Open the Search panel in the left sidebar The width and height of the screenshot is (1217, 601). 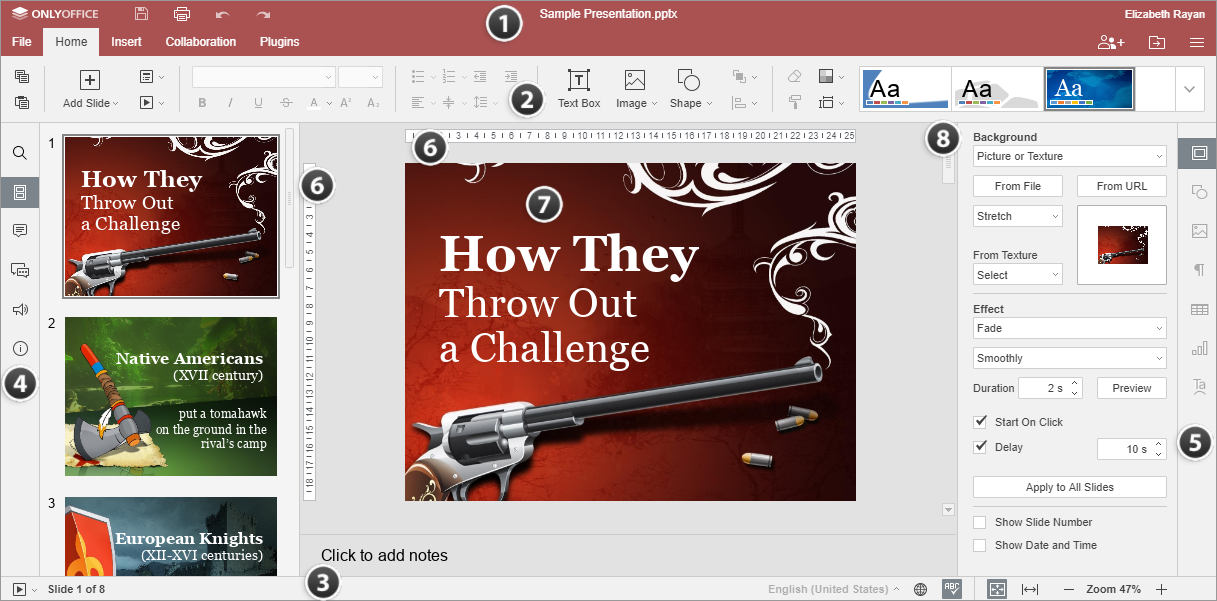(x=20, y=152)
